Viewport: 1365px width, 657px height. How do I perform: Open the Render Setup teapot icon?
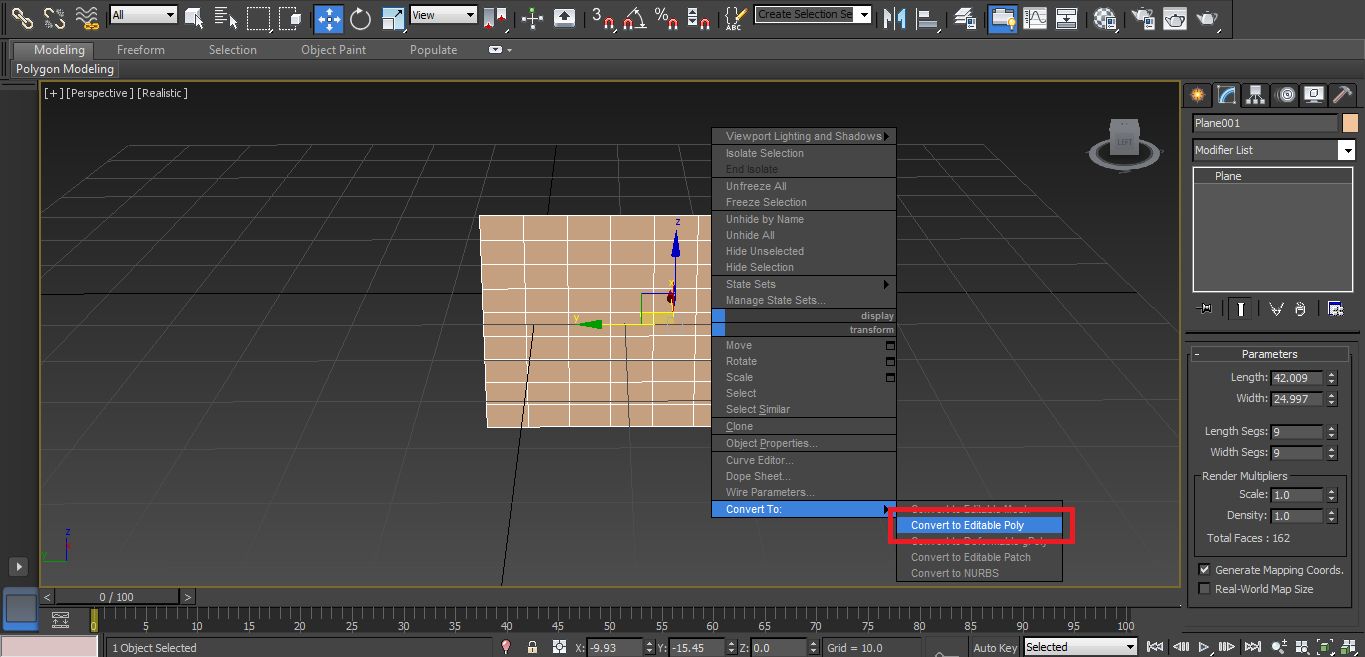click(1143, 17)
